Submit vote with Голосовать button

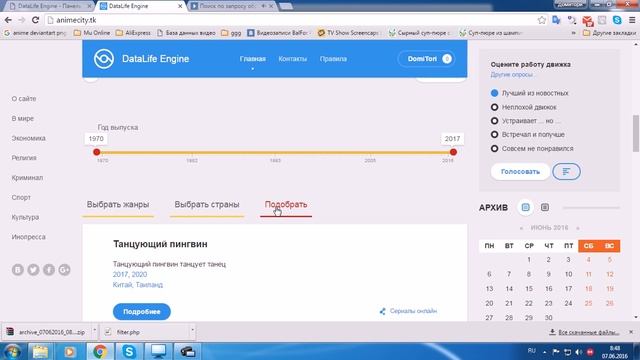tap(520, 171)
